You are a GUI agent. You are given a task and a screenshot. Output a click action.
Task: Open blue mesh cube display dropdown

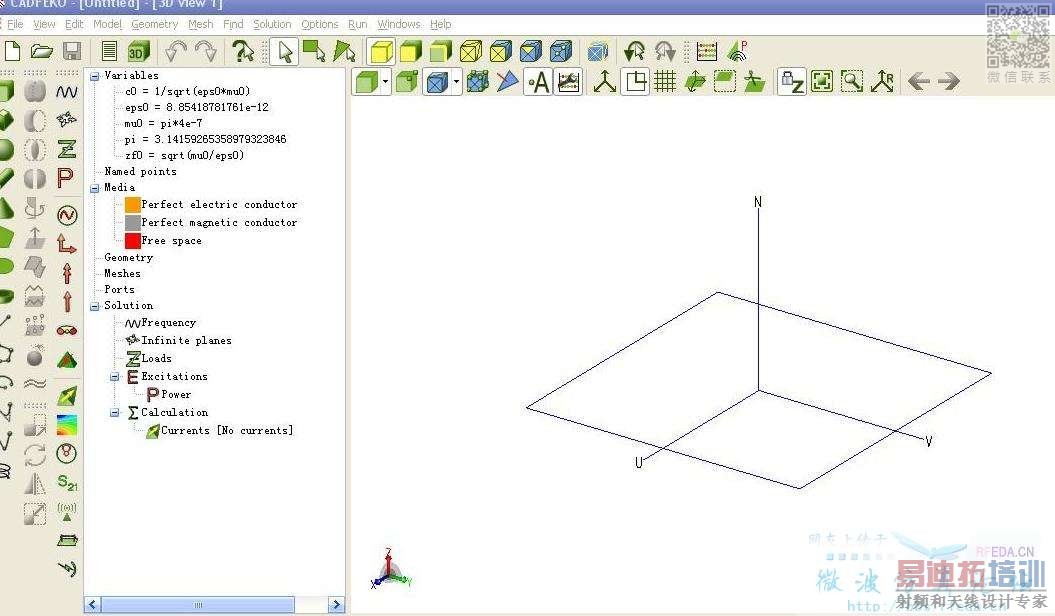456,82
